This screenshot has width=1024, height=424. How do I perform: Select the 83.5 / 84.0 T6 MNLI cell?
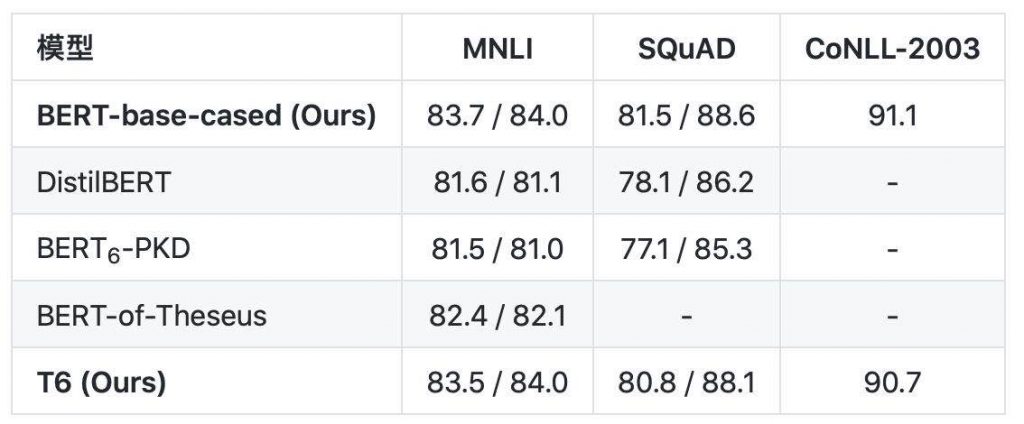click(497, 382)
